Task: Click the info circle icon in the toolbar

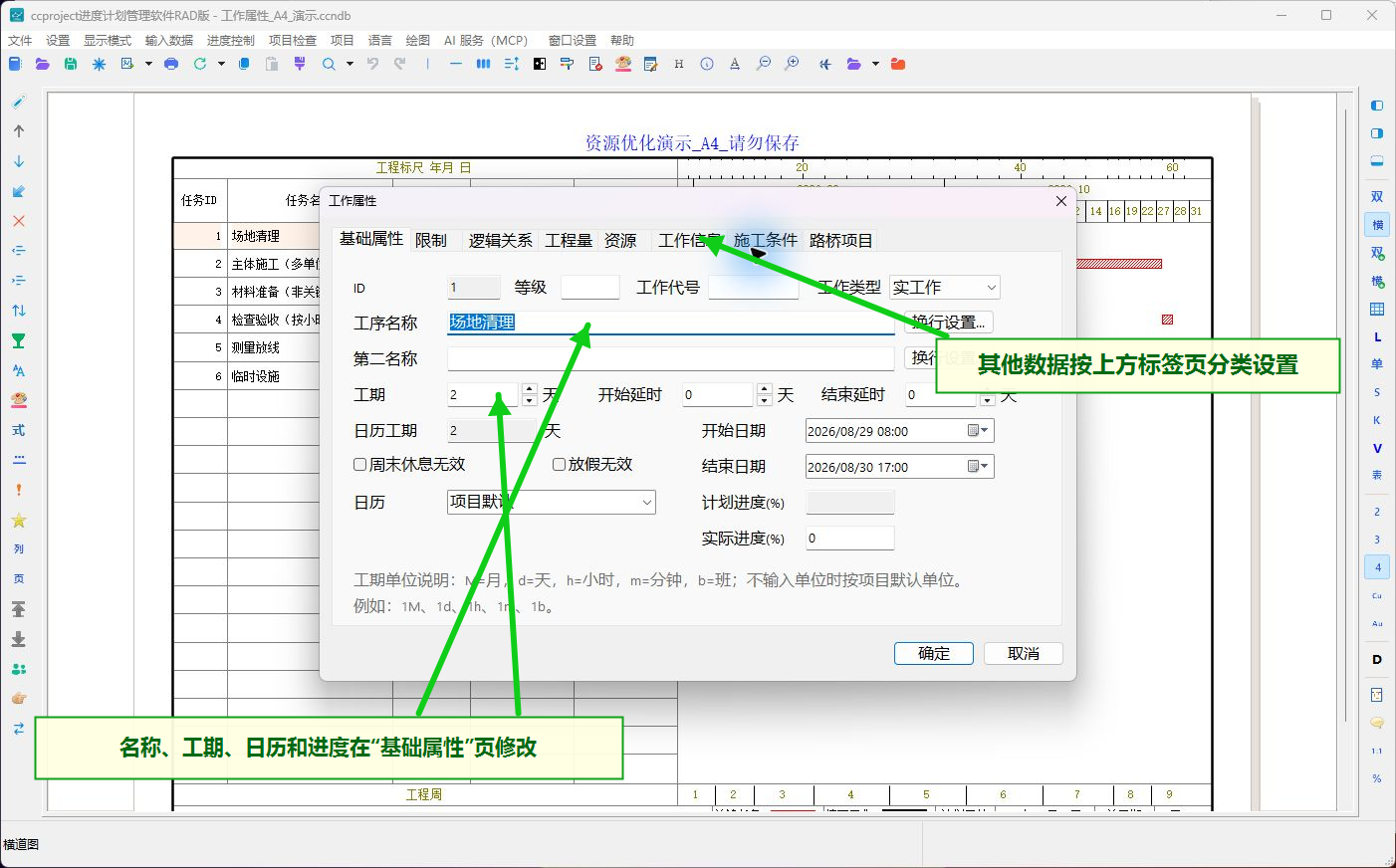Action: [x=707, y=64]
